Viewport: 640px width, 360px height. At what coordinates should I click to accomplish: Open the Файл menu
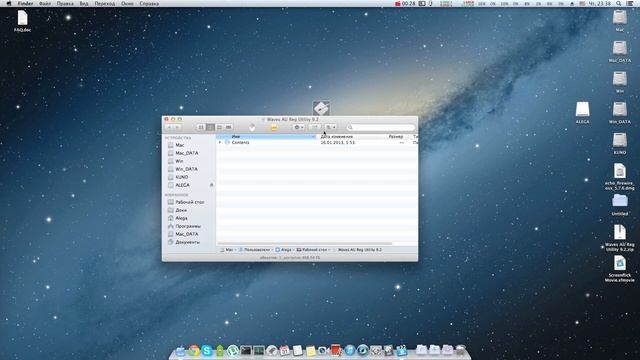point(45,3)
